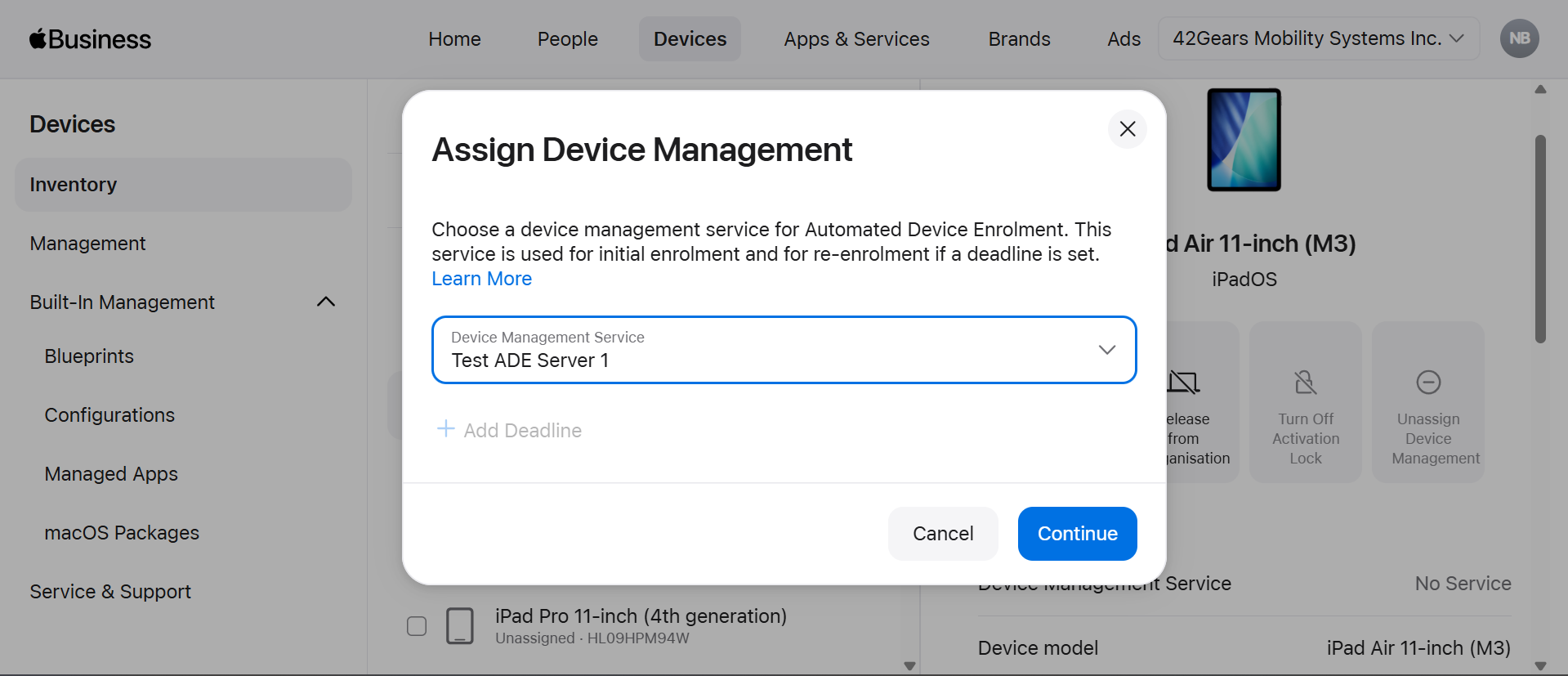The height and width of the screenshot is (676, 1568).
Task: Click the iPad Air device image
Action: [x=1244, y=140]
